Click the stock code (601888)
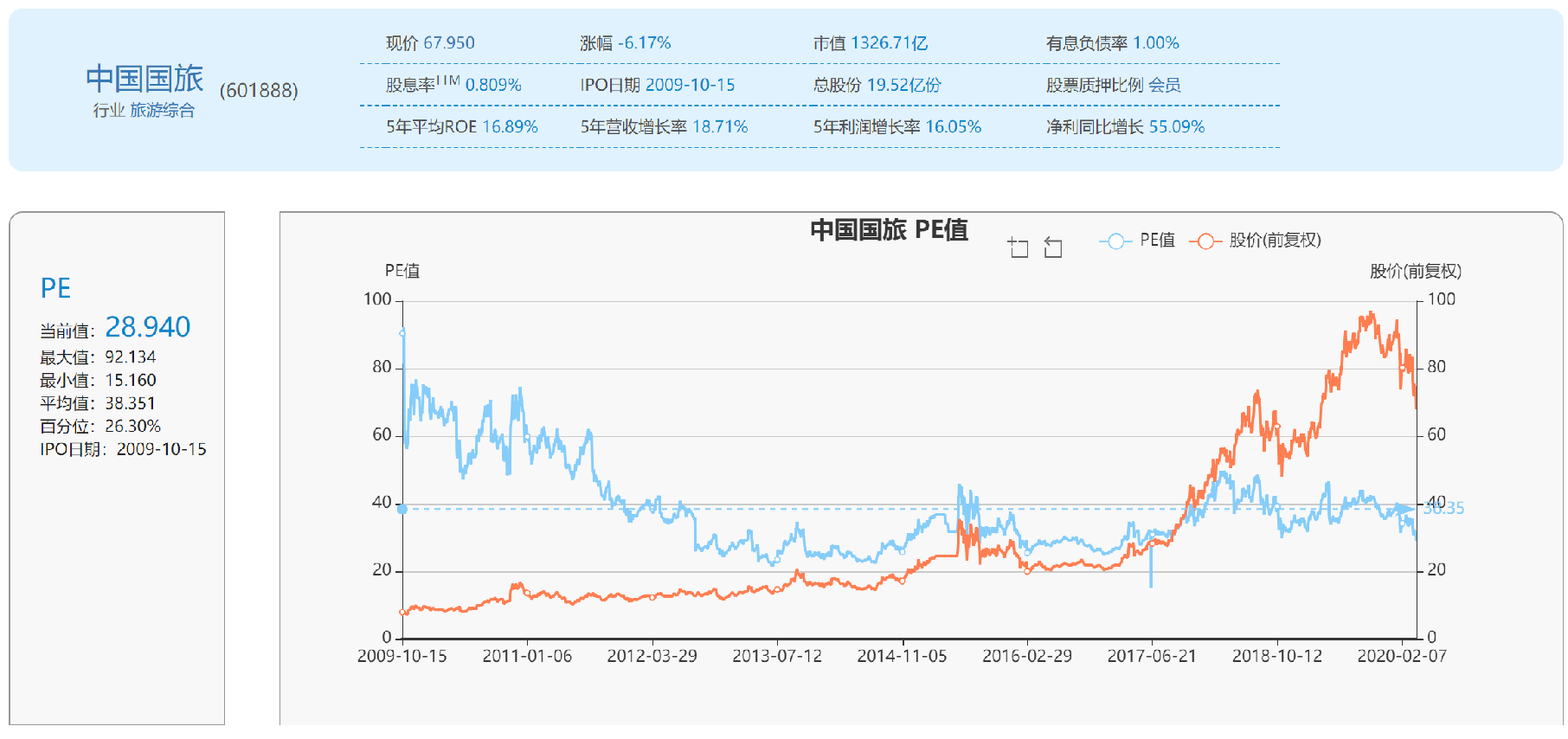Screen dimensions: 1568x739 coord(259,91)
